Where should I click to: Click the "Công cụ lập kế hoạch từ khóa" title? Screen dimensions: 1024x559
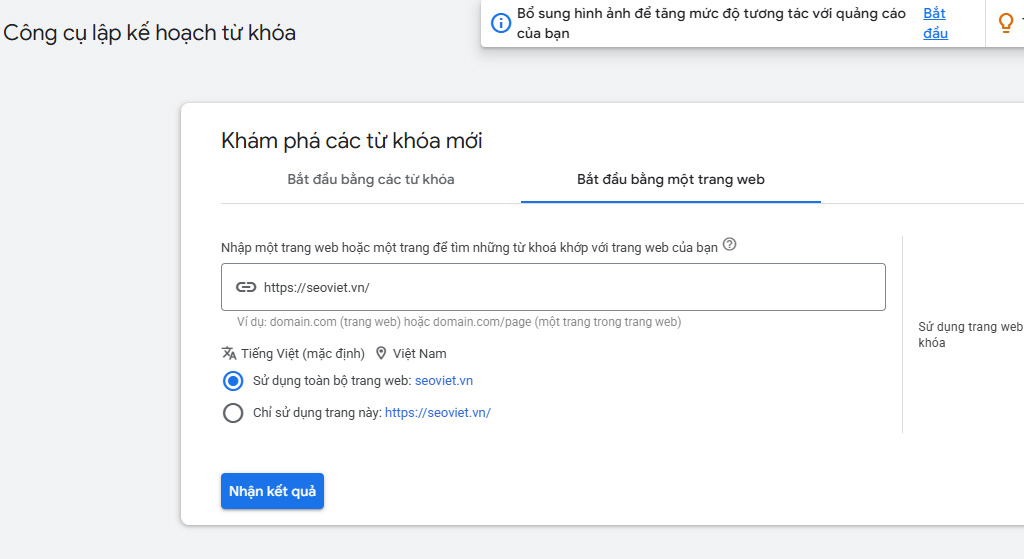coord(150,33)
